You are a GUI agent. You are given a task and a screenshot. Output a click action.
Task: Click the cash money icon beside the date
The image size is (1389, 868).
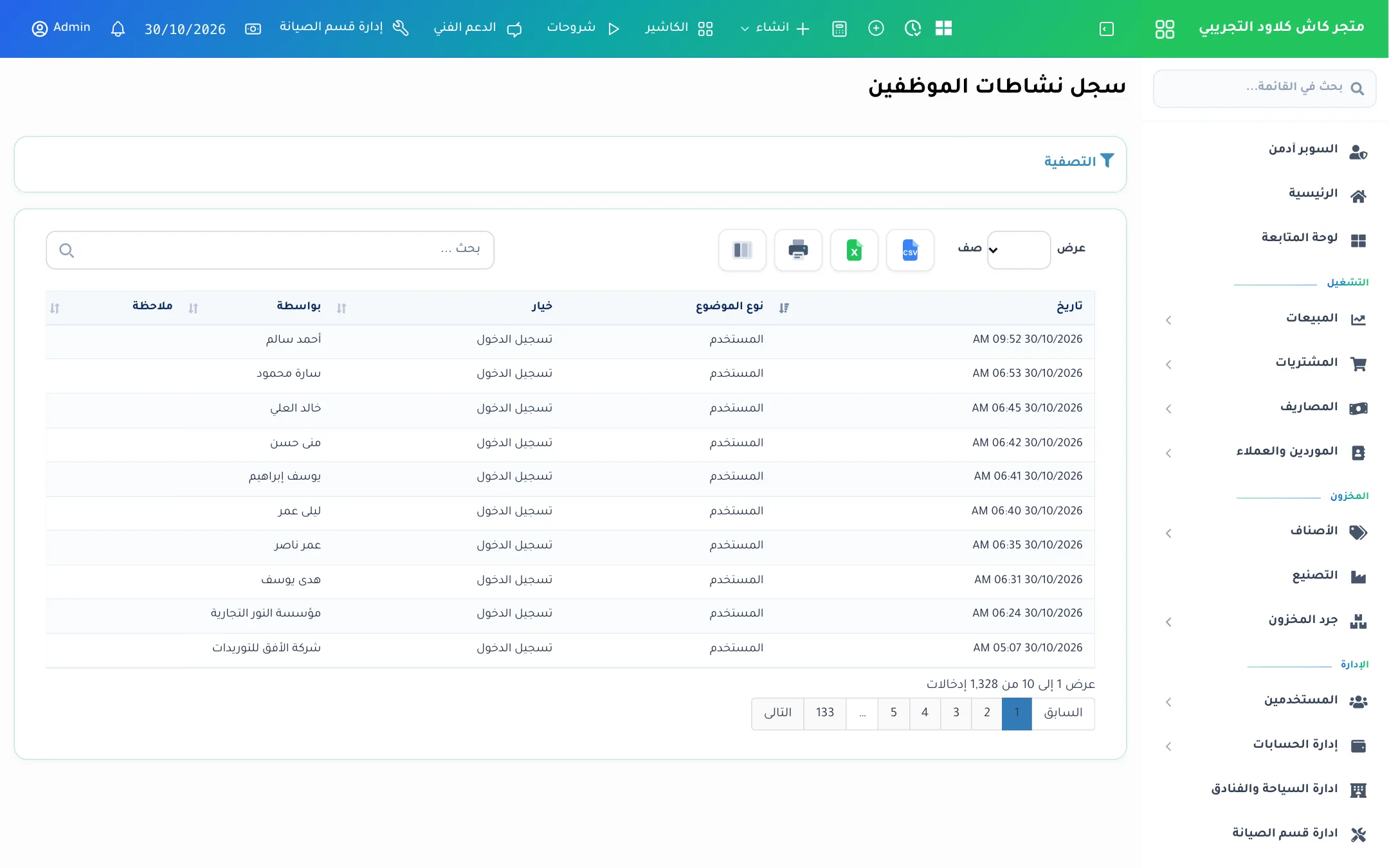(253, 29)
